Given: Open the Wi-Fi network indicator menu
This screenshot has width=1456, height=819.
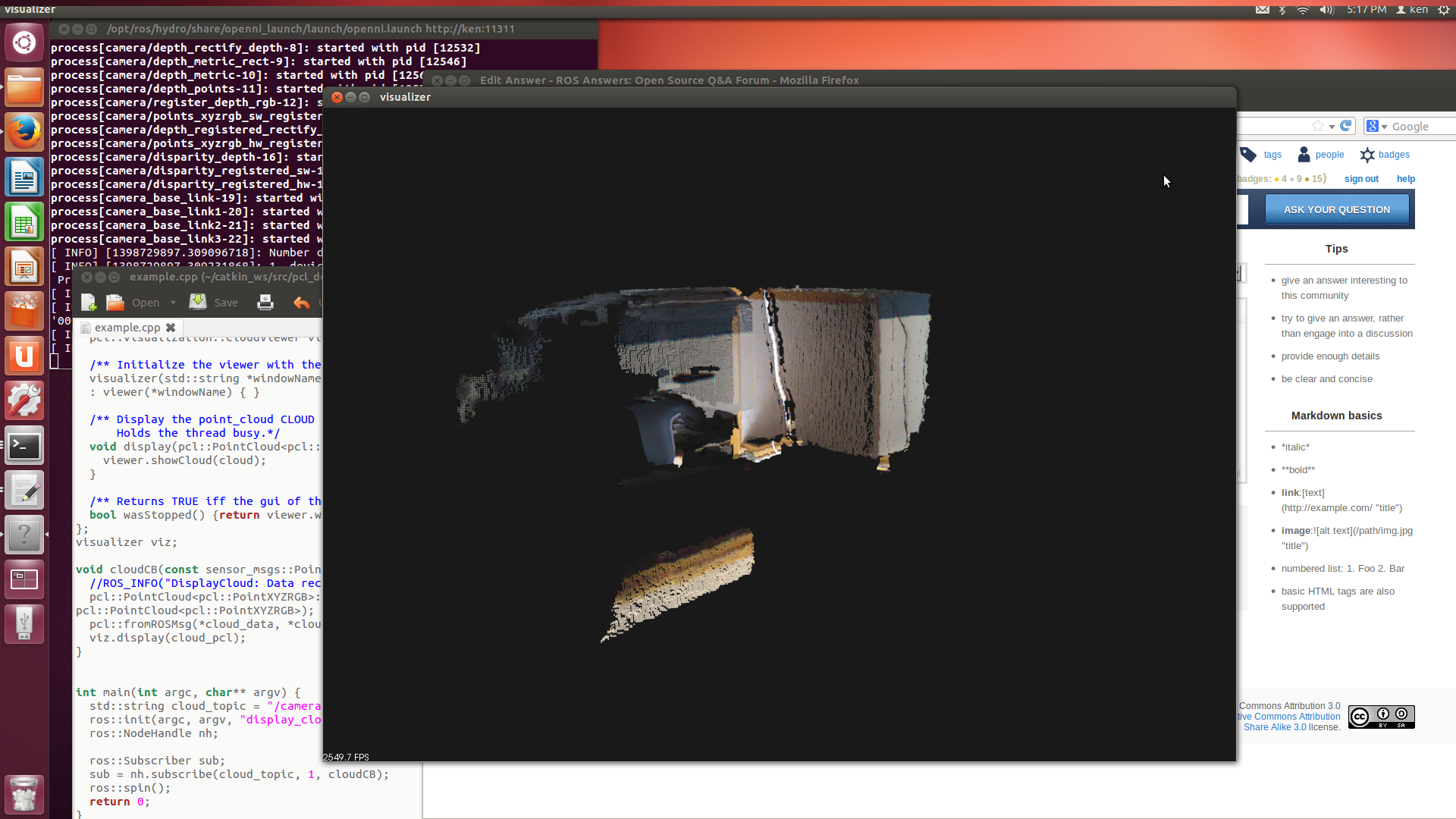Looking at the screenshot, I should (x=1303, y=10).
